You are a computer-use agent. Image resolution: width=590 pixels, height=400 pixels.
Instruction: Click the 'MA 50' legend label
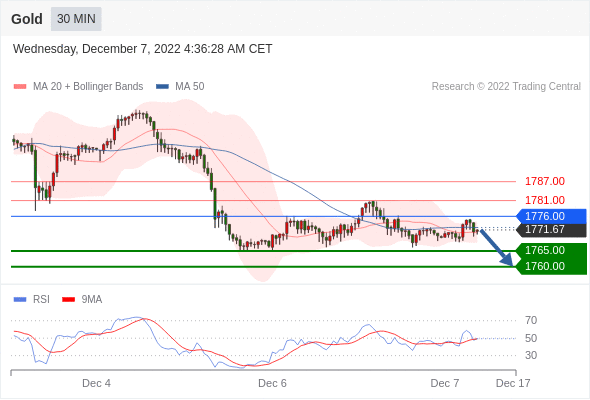point(190,87)
